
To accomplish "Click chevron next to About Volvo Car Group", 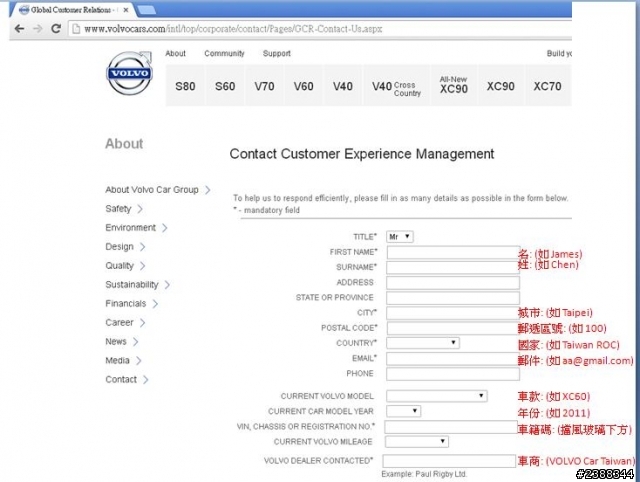I will pyautogui.click(x=207, y=190).
